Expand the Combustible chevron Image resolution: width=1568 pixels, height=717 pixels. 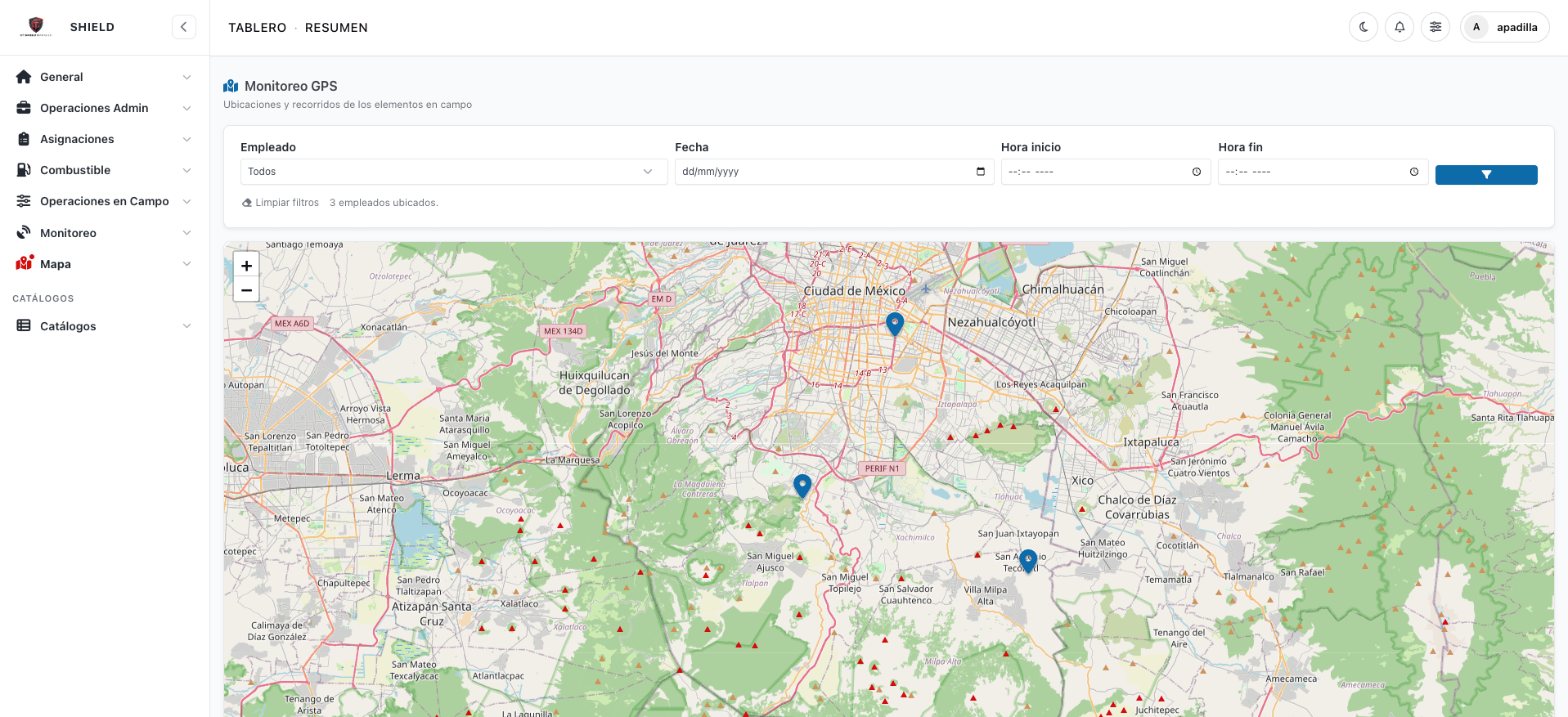[x=186, y=170]
